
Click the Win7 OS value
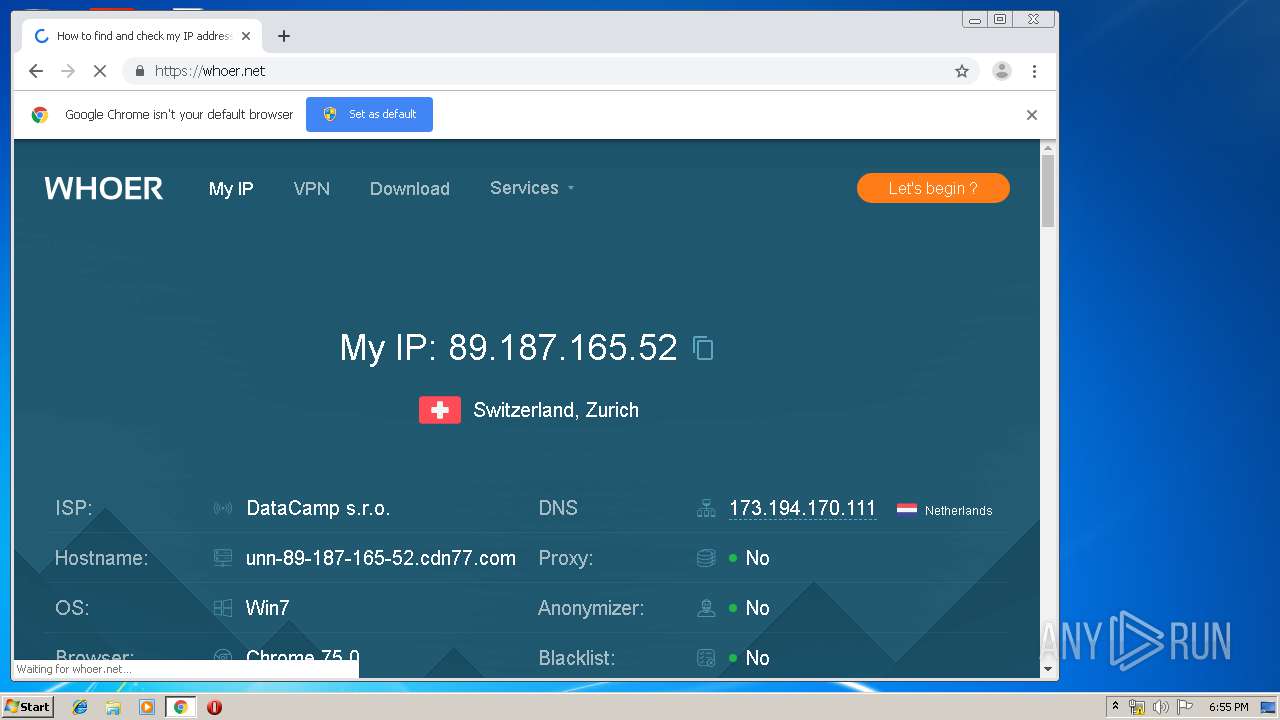pos(268,608)
